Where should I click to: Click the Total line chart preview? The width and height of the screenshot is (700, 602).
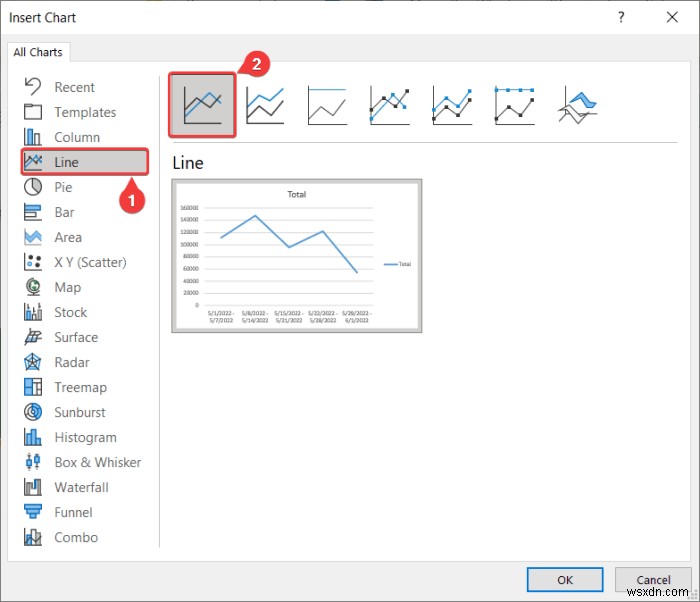point(297,256)
